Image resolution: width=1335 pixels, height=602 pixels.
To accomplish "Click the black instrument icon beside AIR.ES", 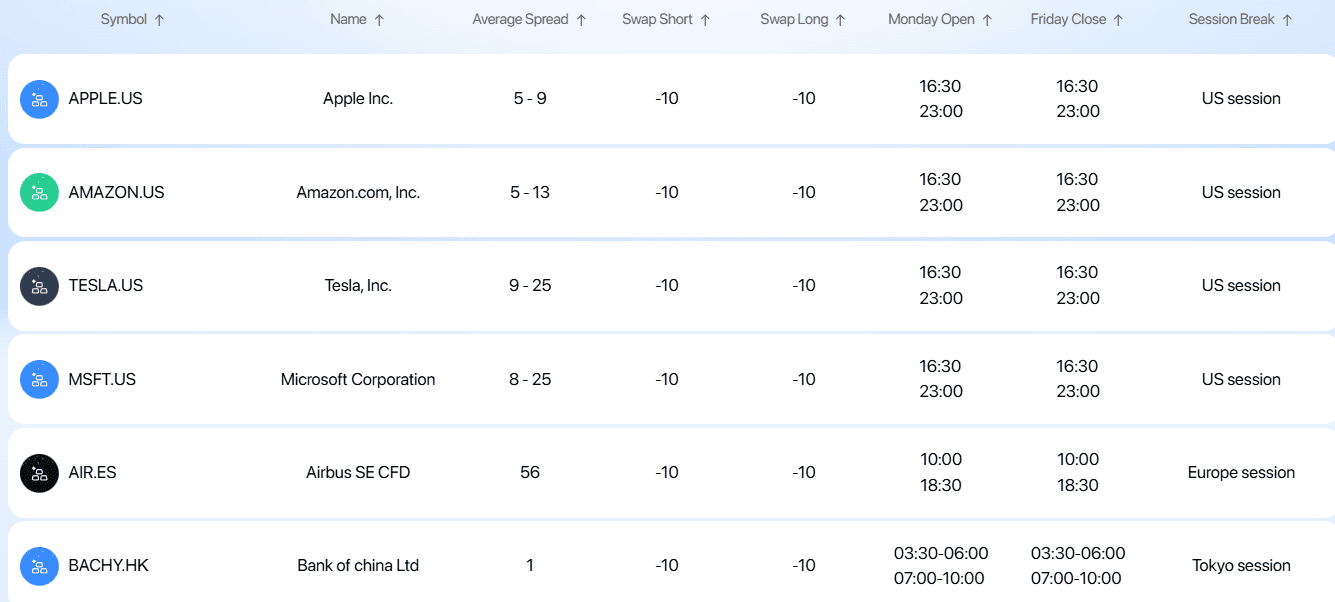I will click(39, 472).
